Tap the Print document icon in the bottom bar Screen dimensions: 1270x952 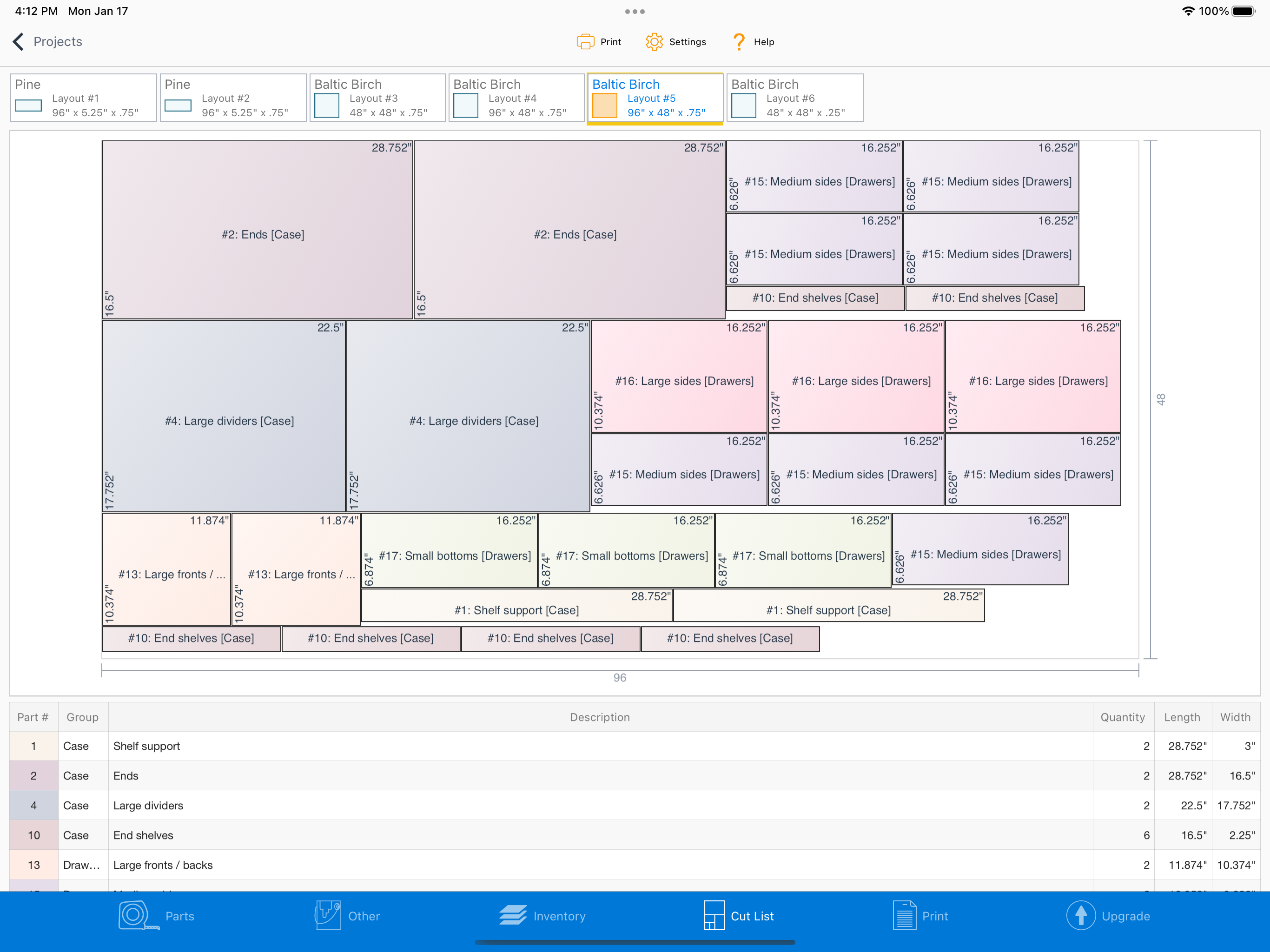tap(904, 915)
